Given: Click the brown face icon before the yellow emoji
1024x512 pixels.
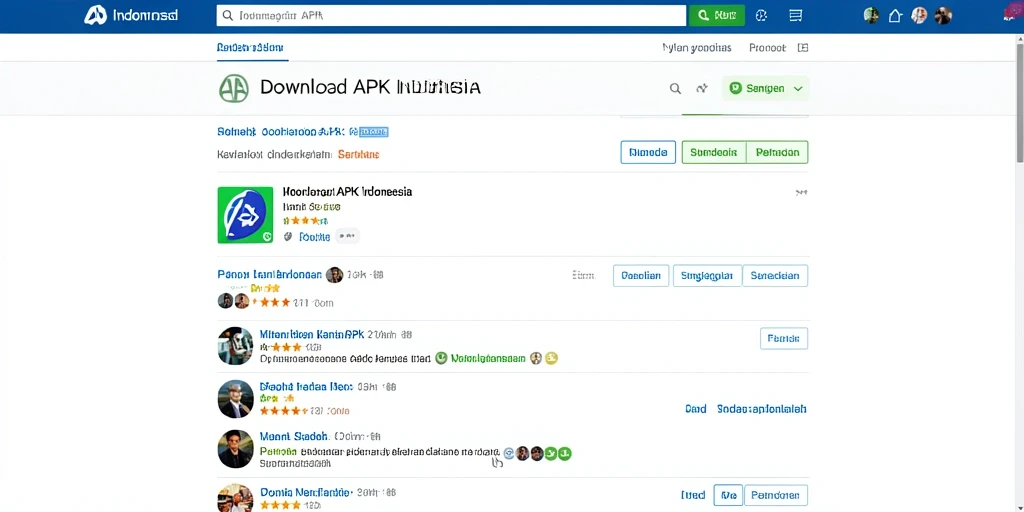Looking at the screenshot, I should tap(536, 358).
